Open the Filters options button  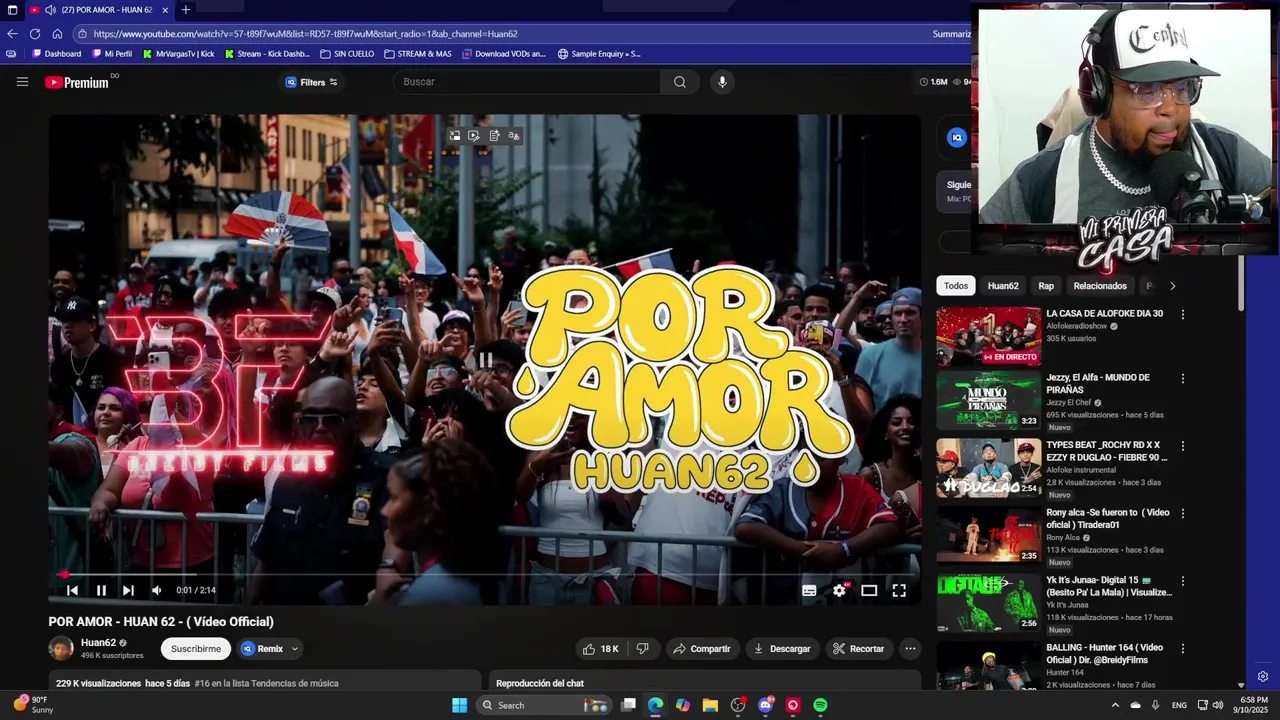pyautogui.click(x=312, y=82)
